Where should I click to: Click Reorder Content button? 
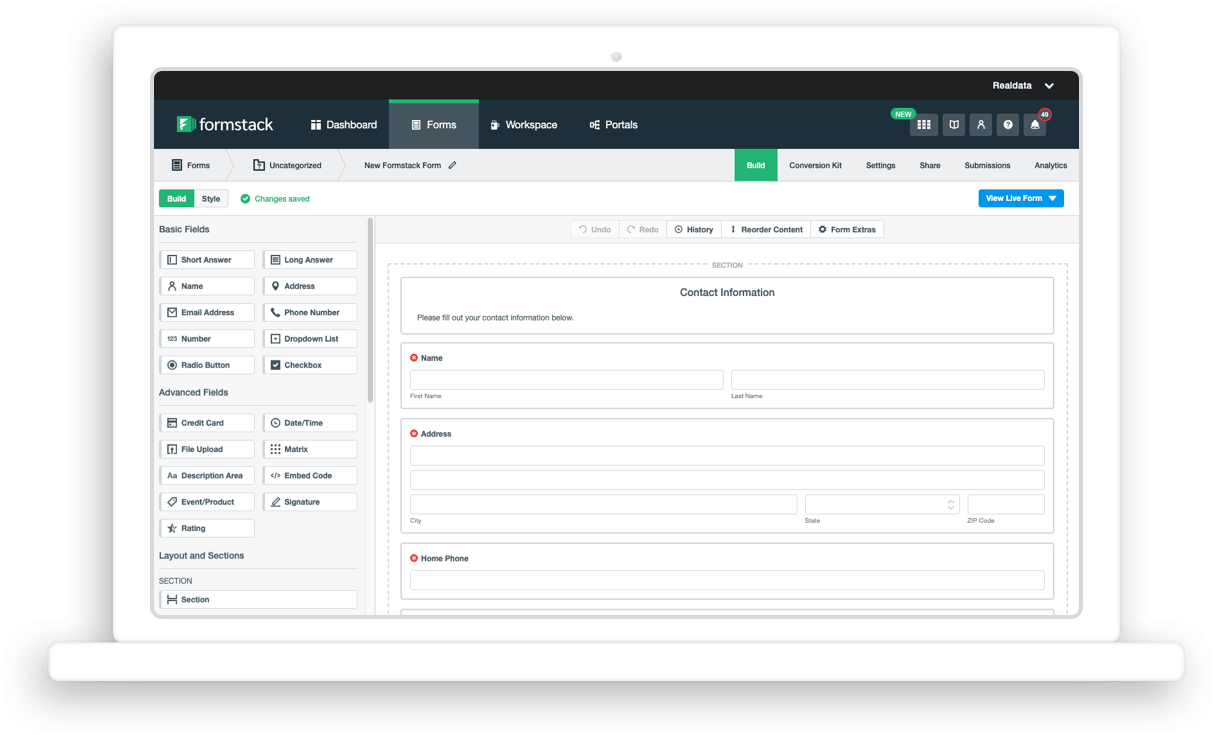(766, 230)
